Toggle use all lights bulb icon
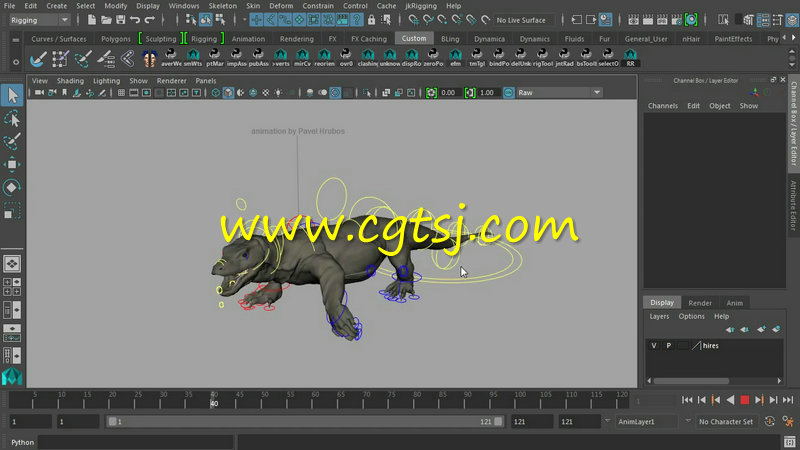The width and height of the screenshot is (800, 450). coord(278,92)
